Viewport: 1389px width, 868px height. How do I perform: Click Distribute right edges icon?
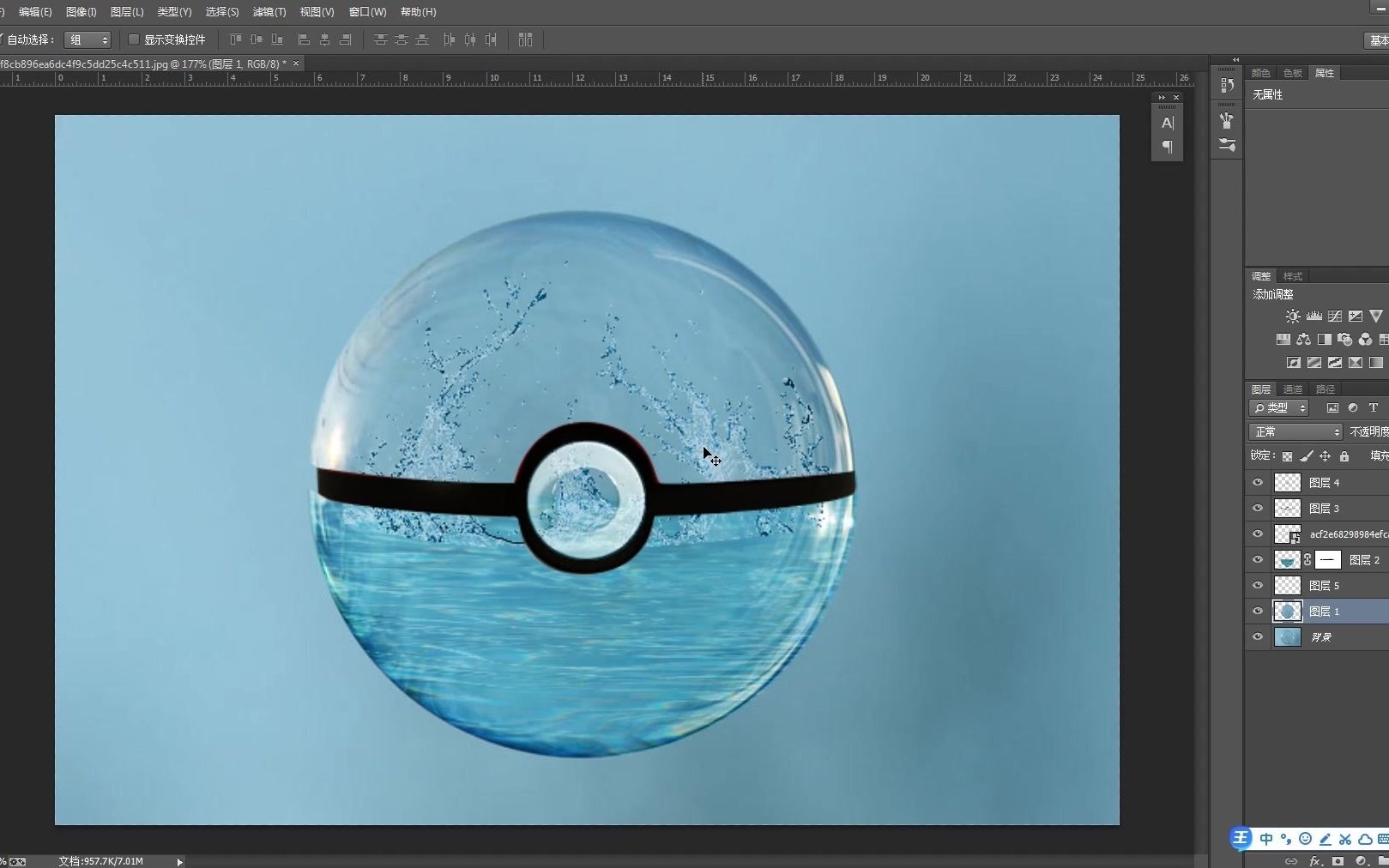point(491,39)
